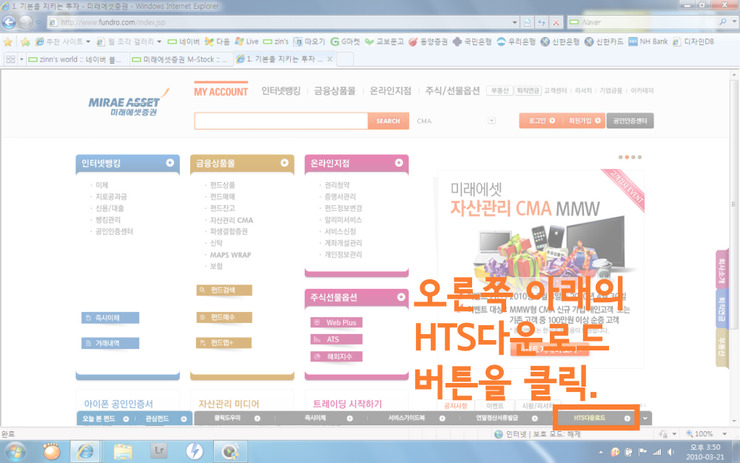Open the 금융상품몰 top menu
Screen dimensions: 740x463
(335, 91)
